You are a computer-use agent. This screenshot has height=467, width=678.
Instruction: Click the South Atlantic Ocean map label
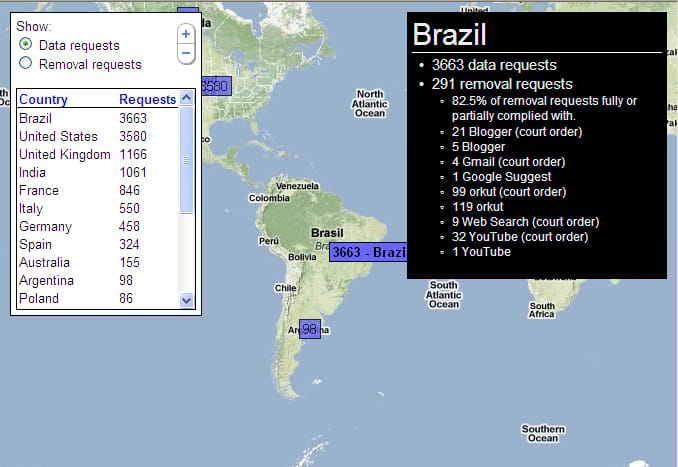coord(444,294)
